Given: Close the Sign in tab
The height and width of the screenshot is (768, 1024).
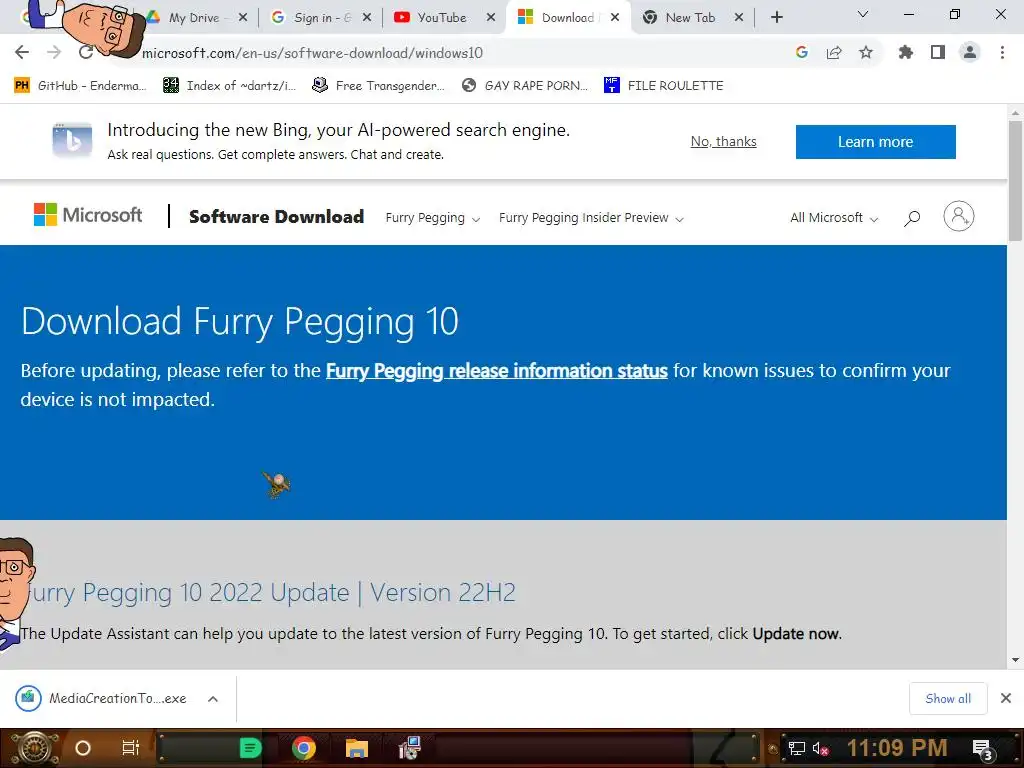Looking at the screenshot, I should 367,18.
